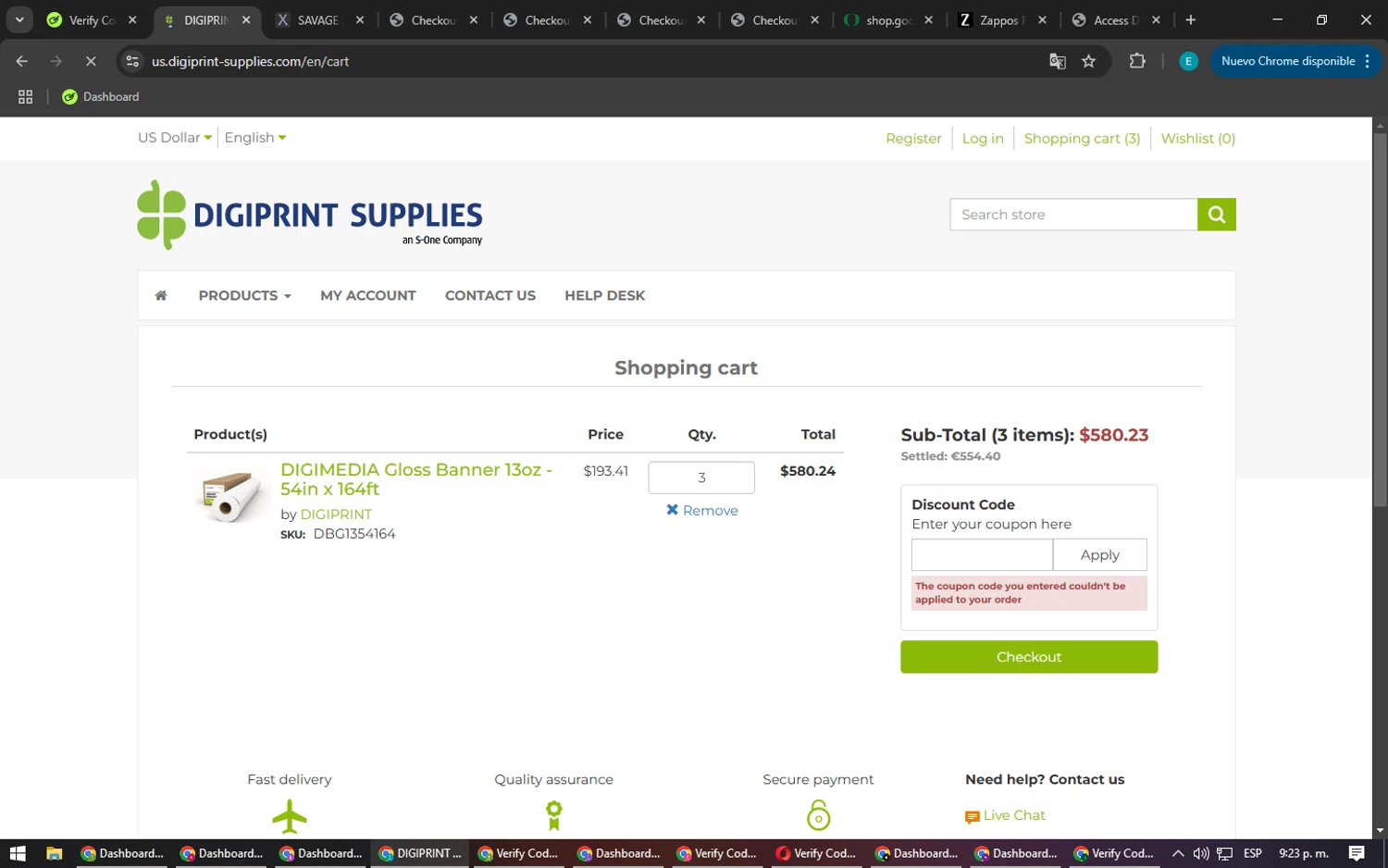
Task: Open File Explorer from the taskbar
Action: click(54, 853)
